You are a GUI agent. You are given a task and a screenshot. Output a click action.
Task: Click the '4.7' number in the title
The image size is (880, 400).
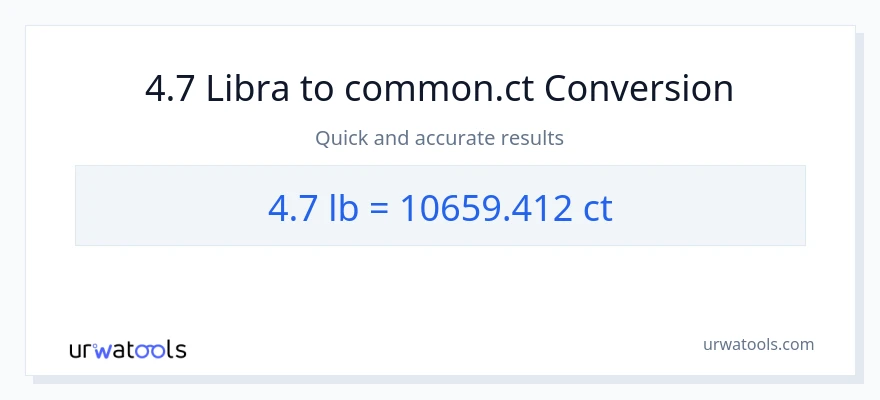[171, 89]
